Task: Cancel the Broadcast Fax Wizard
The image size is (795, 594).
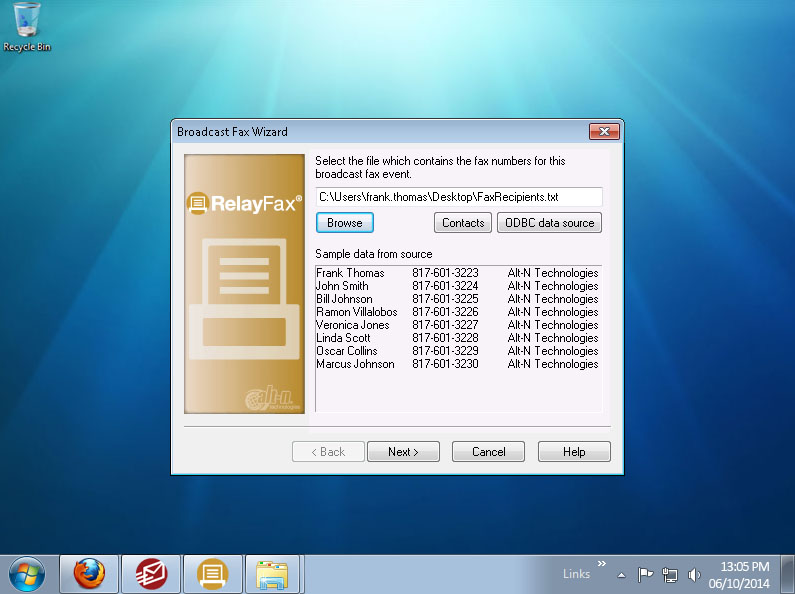Action: click(488, 452)
